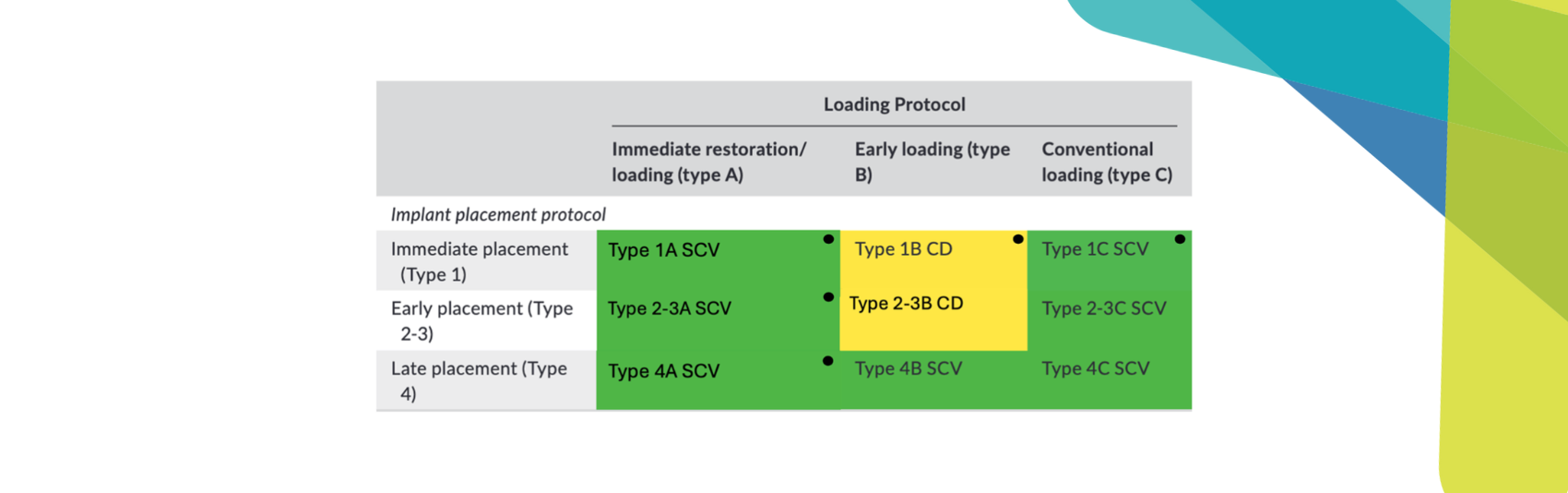Click the black dot in the Type 1A cell
Image resolution: width=1568 pixels, height=493 pixels.
[x=828, y=239]
